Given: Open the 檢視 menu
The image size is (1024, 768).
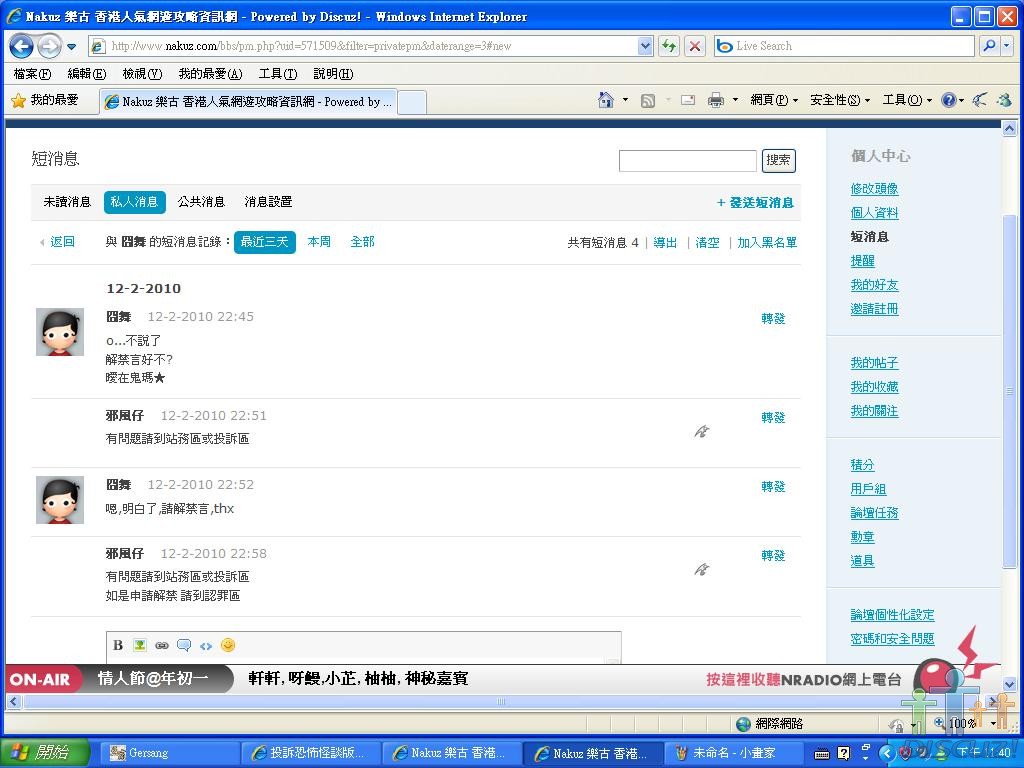Looking at the screenshot, I should coord(142,74).
